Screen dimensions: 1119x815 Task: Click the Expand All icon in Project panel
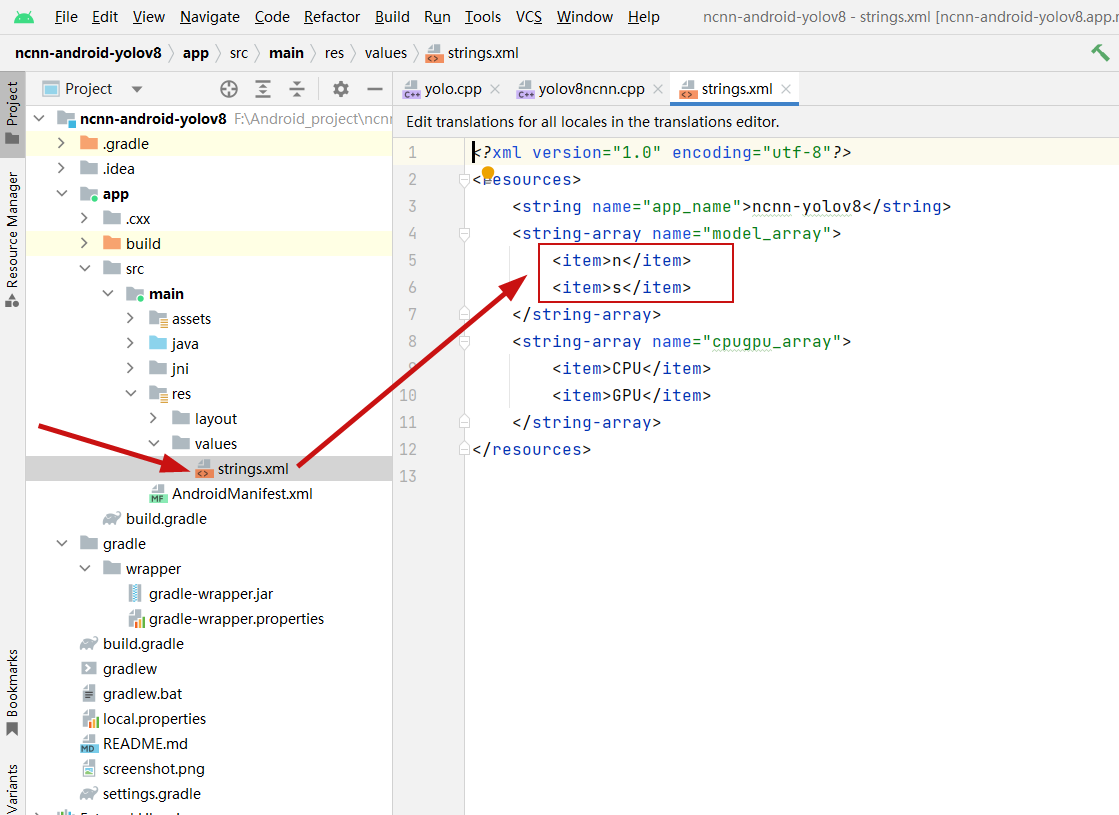[x=263, y=89]
